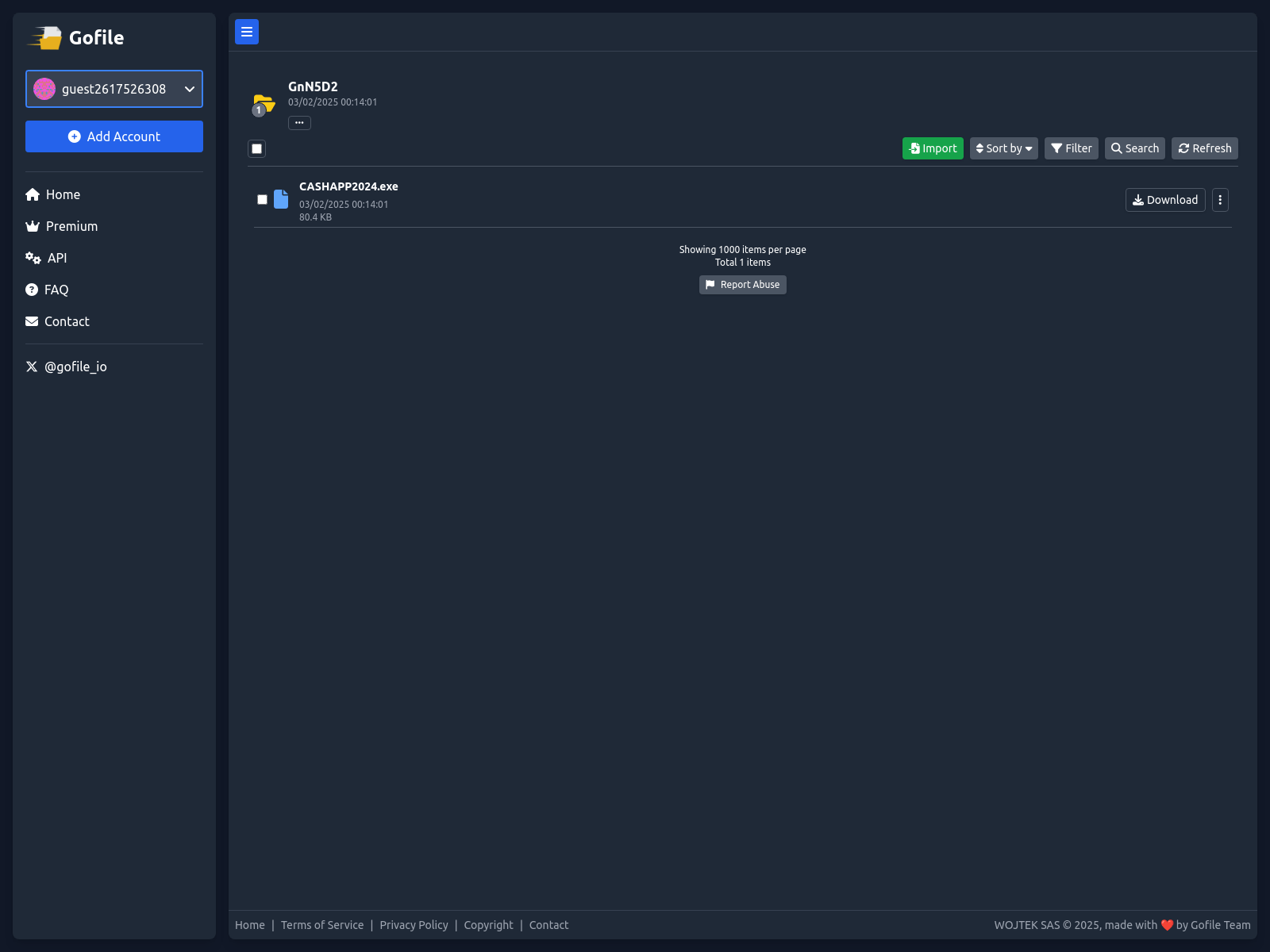Open the footer Contact link
1270x952 pixels.
[548, 925]
